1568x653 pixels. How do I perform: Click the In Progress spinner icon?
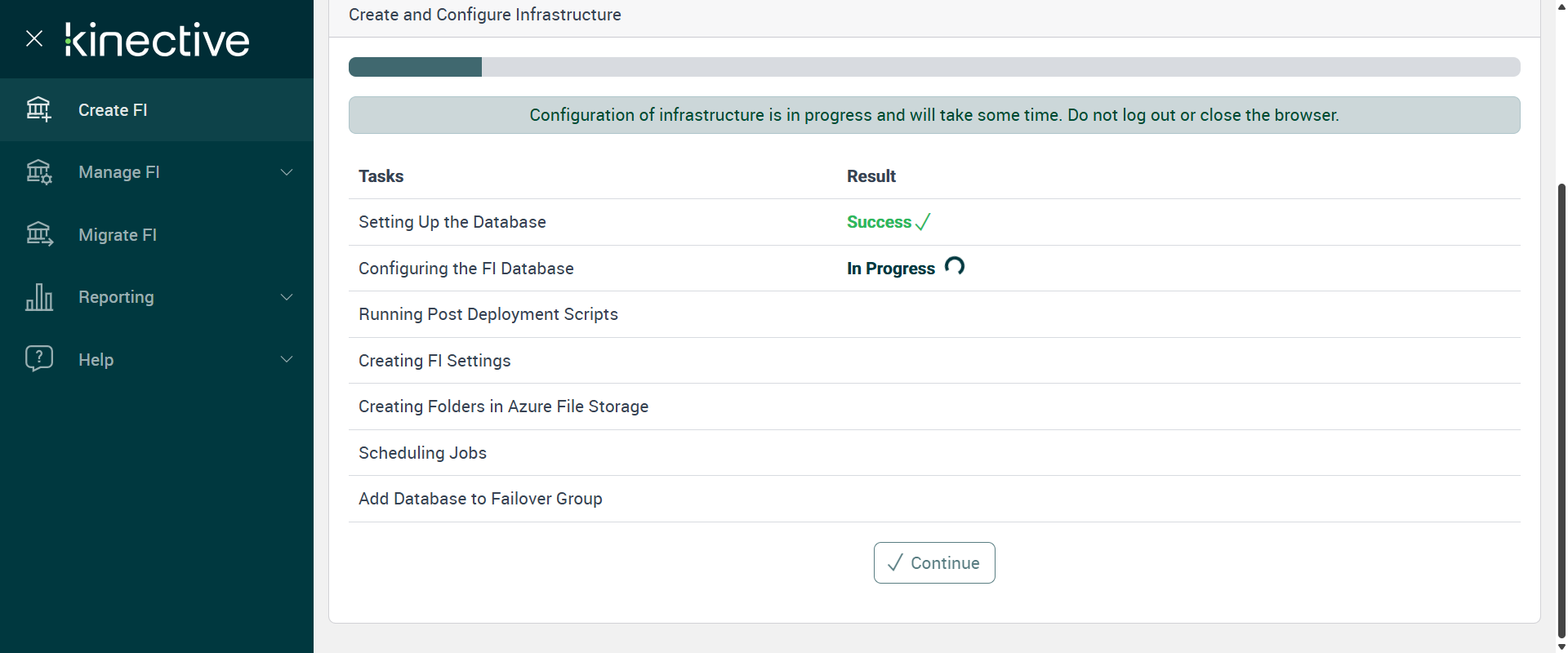tap(954, 266)
